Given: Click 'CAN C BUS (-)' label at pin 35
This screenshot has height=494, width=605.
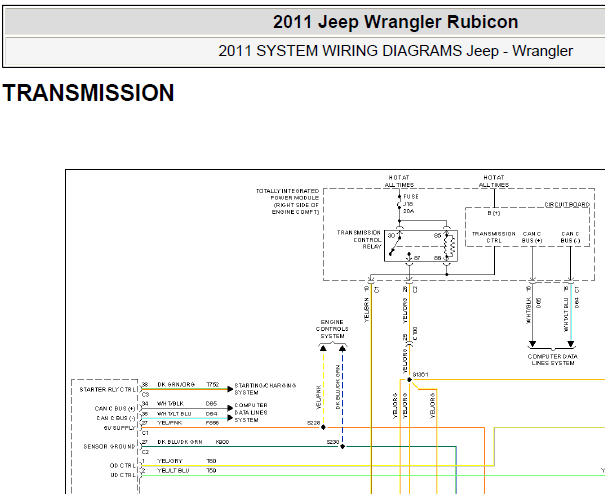Looking at the screenshot, I should click(116, 418).
